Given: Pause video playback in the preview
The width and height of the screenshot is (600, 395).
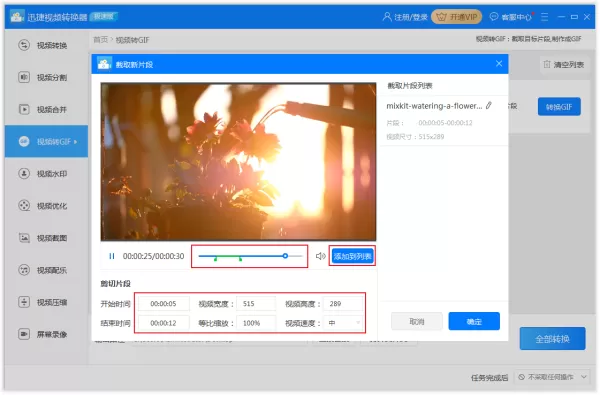Looking at the screenshot, I should 112,256.
